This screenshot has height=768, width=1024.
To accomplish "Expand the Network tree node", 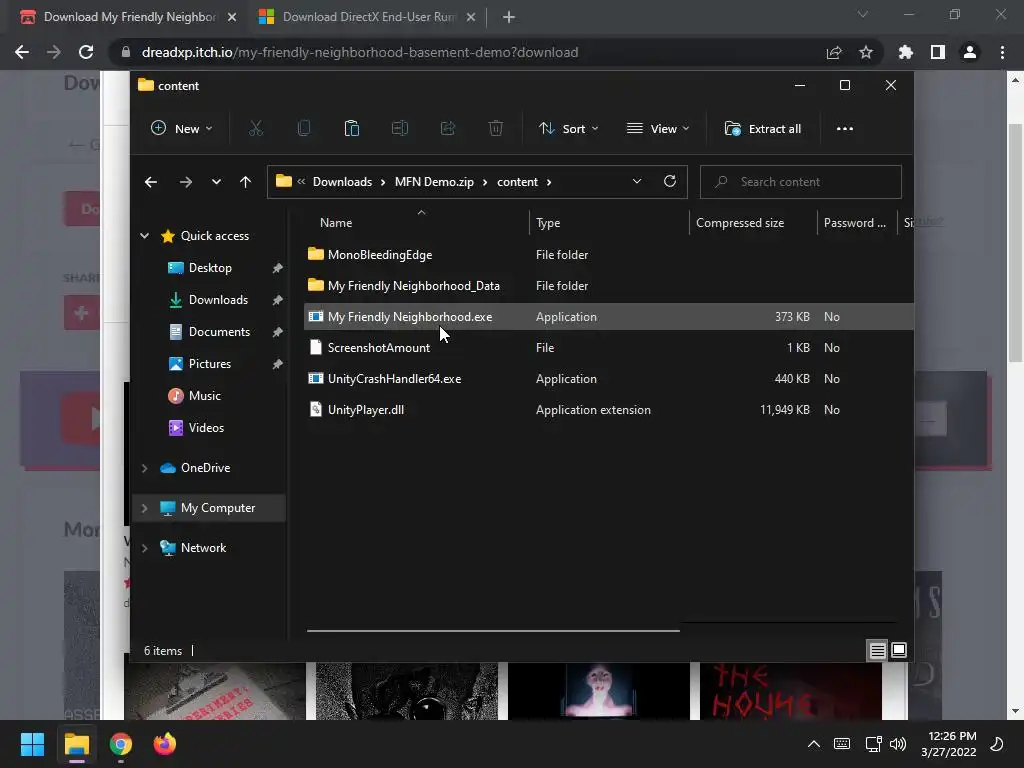I will point(144,548).
